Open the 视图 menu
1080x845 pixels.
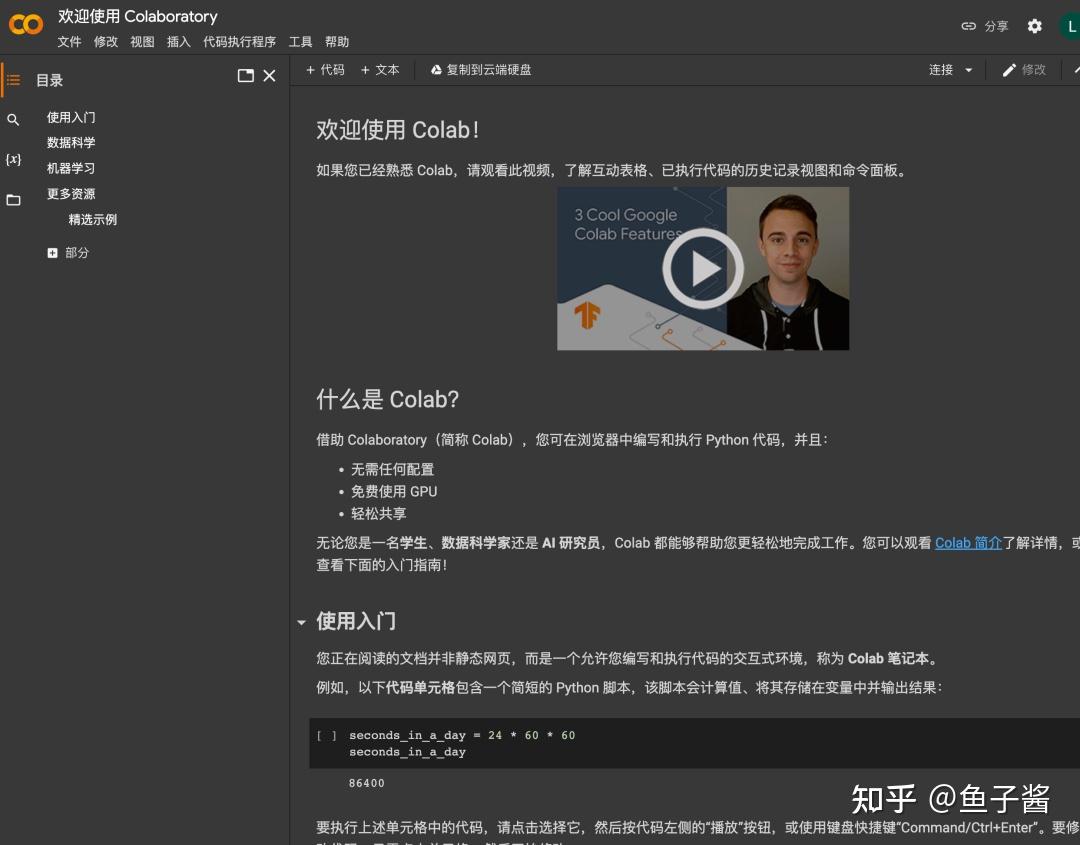click(143, 42)
